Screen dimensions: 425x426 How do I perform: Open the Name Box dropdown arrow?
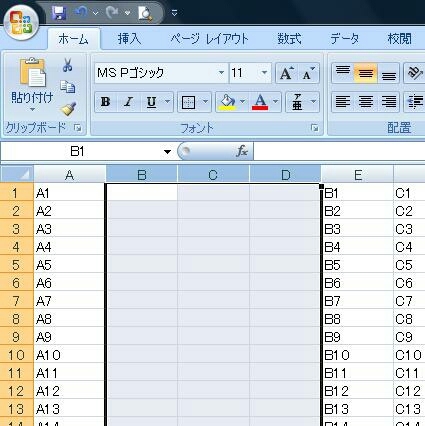[x=167, y=152]
